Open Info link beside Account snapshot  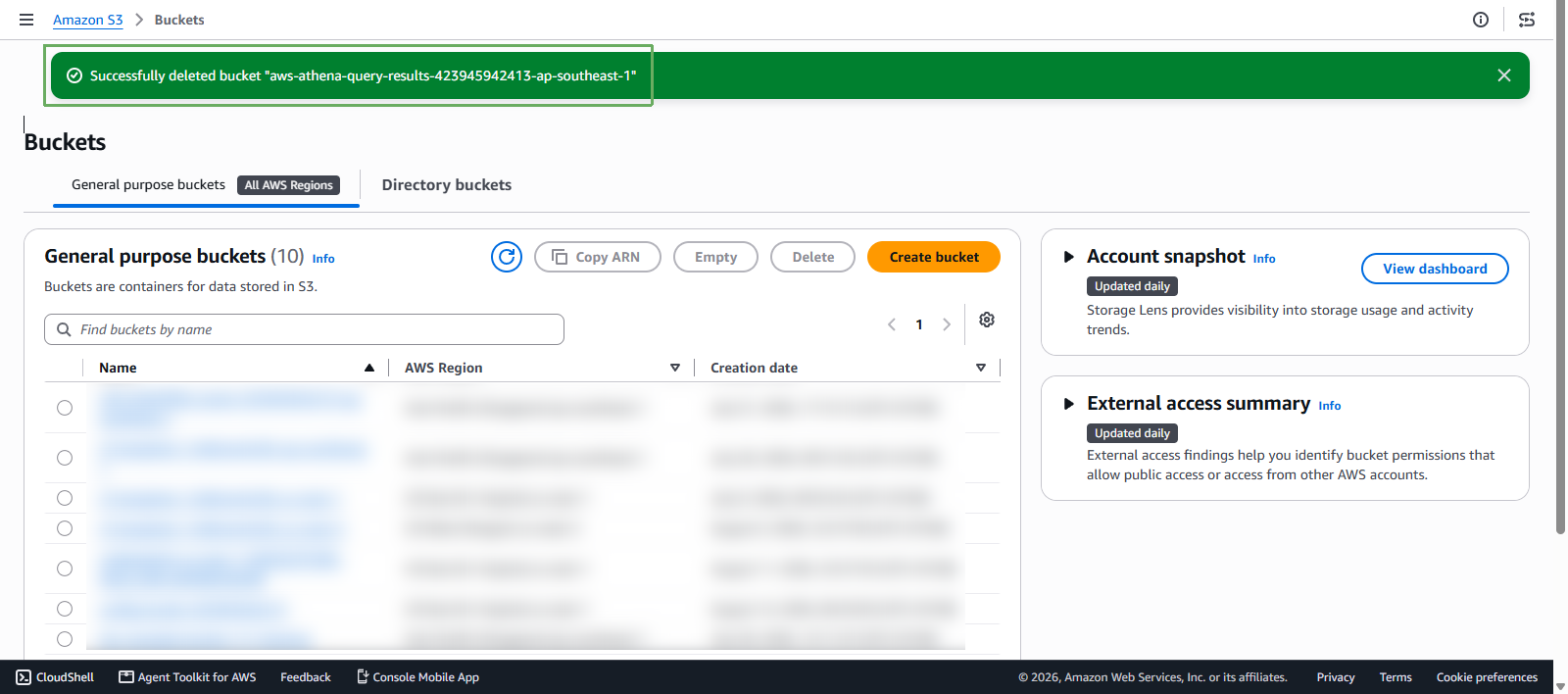(x=1264, y=259)
